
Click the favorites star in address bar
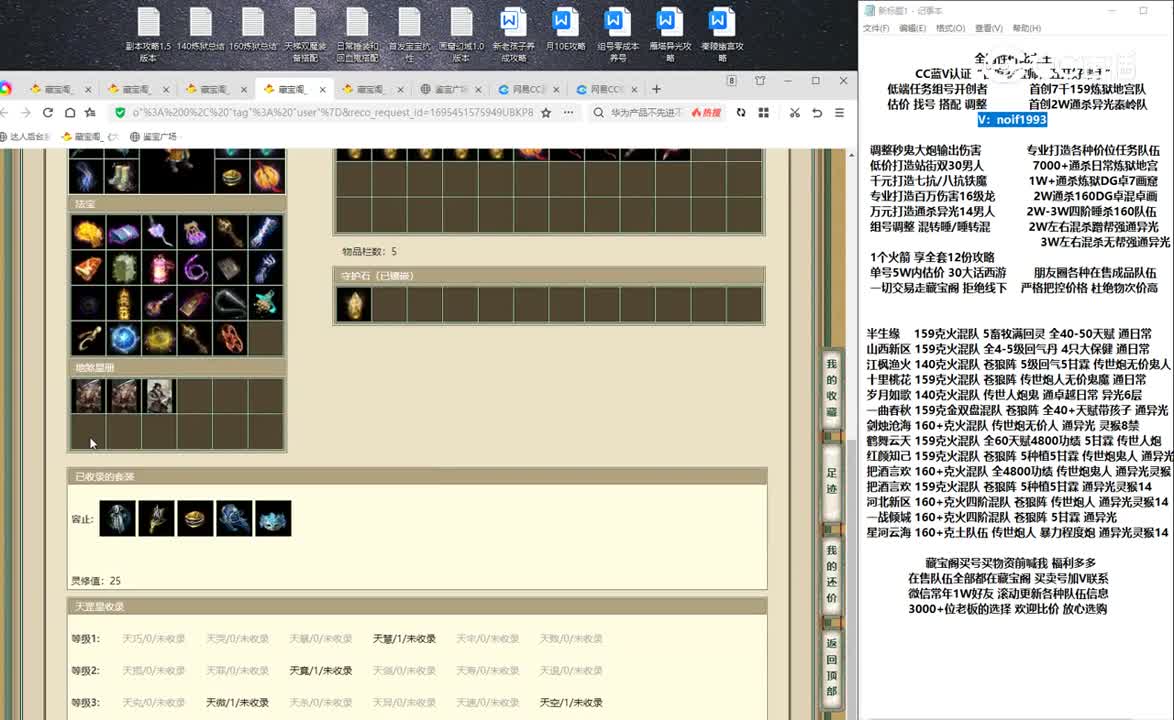coord(546,112)
